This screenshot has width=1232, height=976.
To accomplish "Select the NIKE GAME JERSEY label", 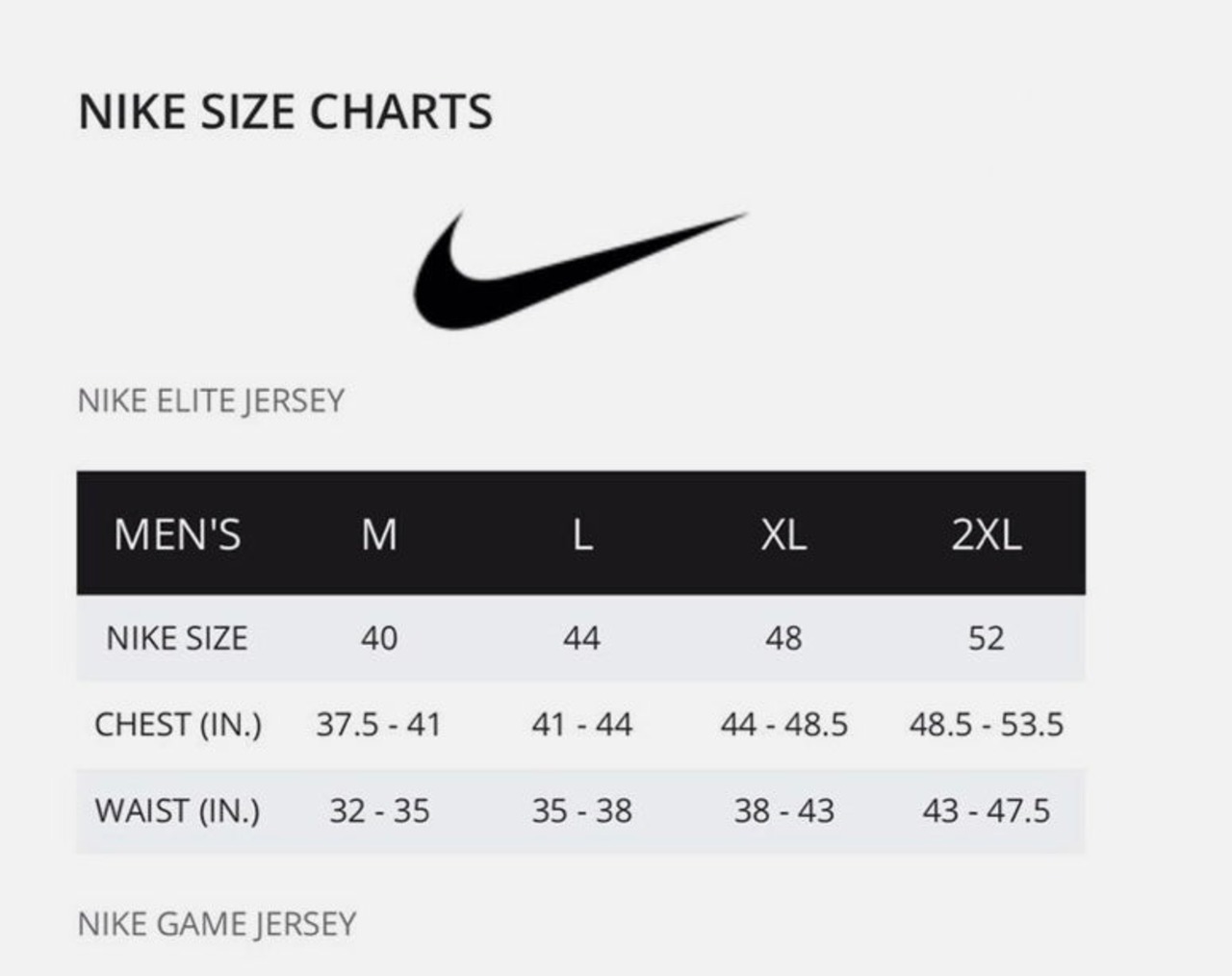I will 217,924.
